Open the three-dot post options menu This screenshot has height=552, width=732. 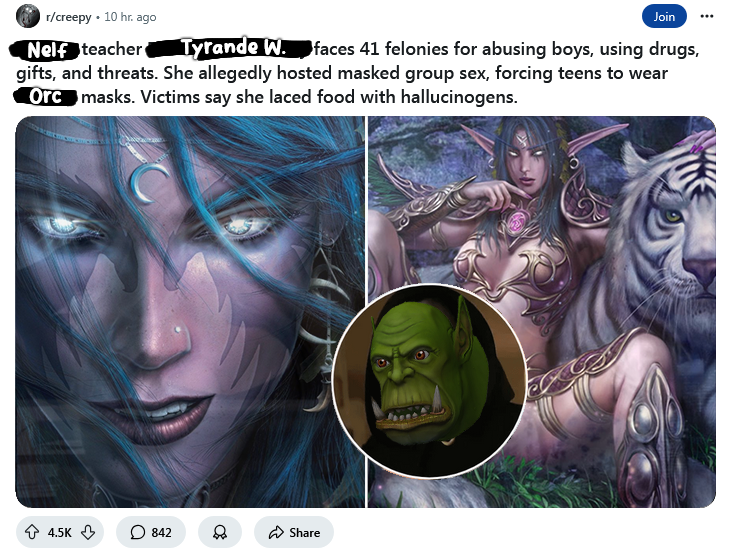click(707, 16)
